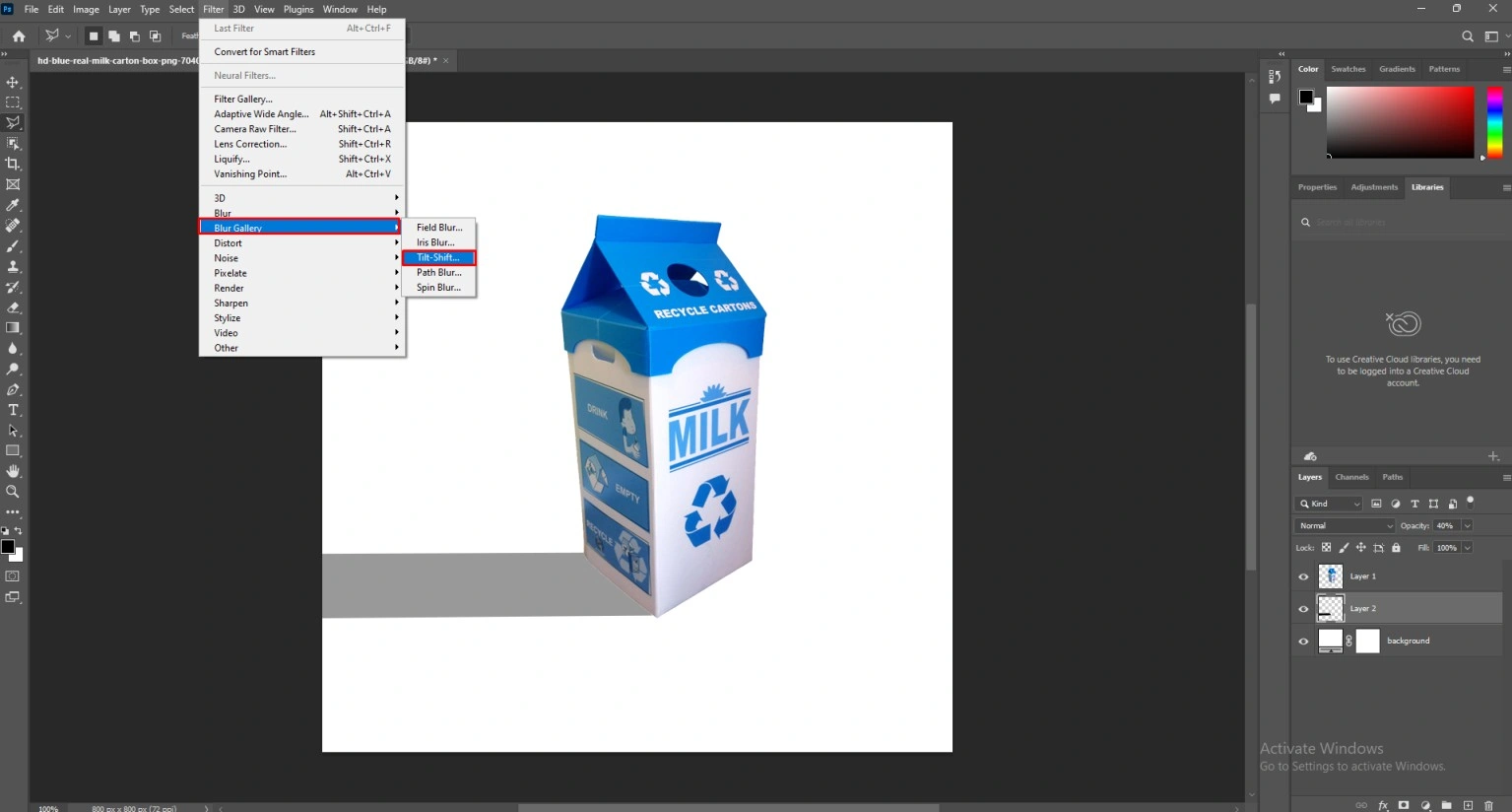Image resolution: width=1512 pixels, height=812 pixels.
Task: Open the Edit Toolbar three-dots button
Action: point(13,512)
